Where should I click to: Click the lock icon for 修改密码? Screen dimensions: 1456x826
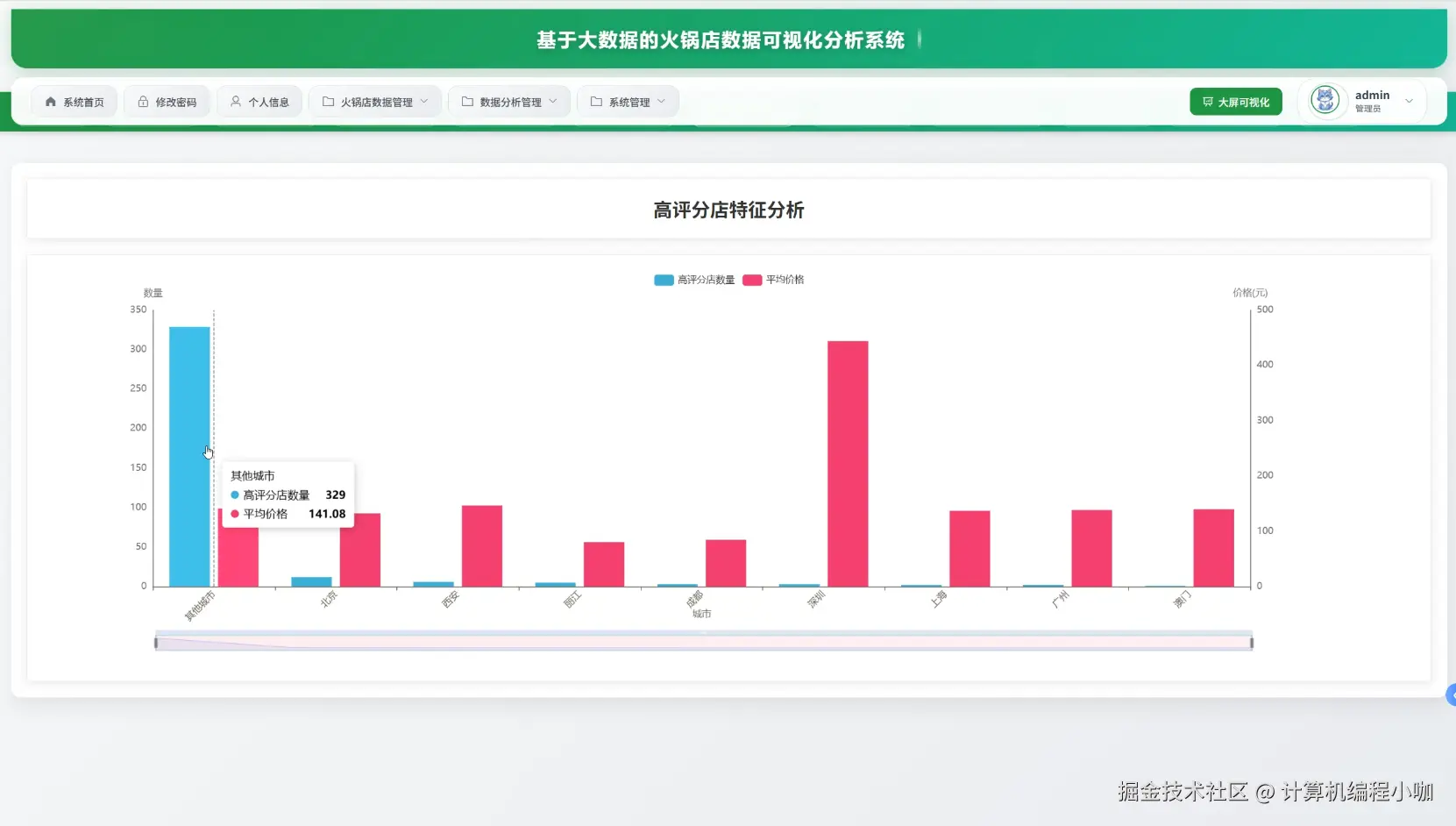coord(143,102)
